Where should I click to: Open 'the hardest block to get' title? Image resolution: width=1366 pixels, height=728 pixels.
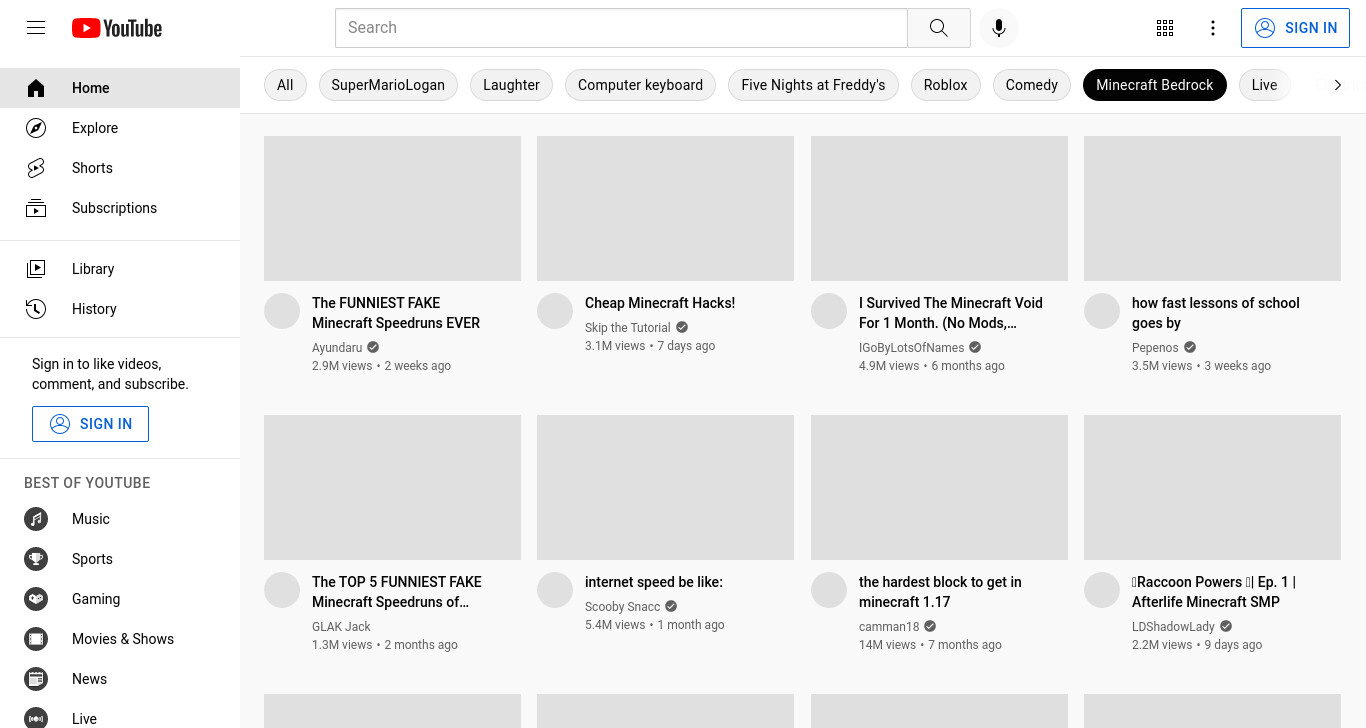point(940,592)
